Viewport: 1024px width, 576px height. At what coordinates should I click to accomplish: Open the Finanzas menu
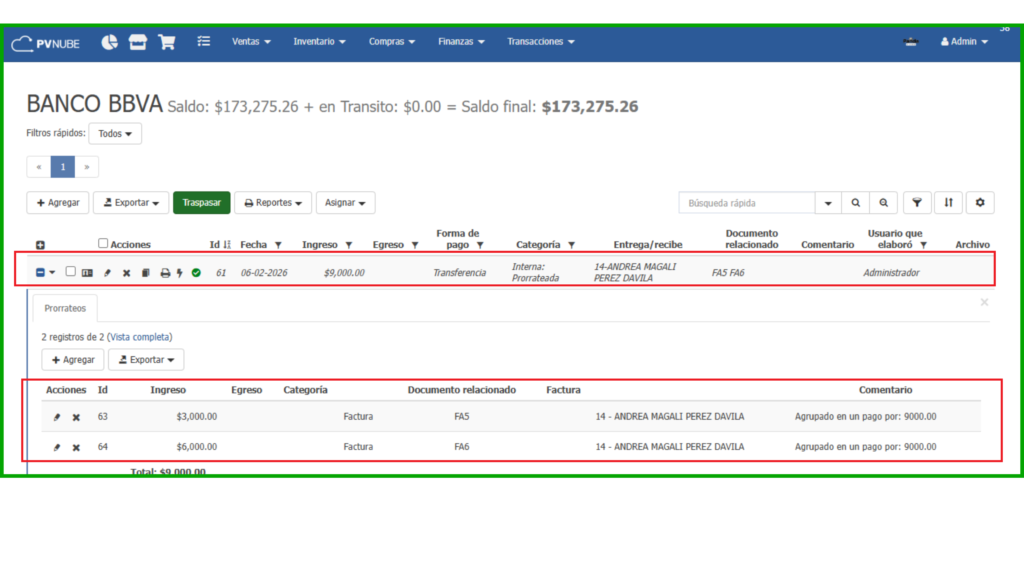[461, 42]
